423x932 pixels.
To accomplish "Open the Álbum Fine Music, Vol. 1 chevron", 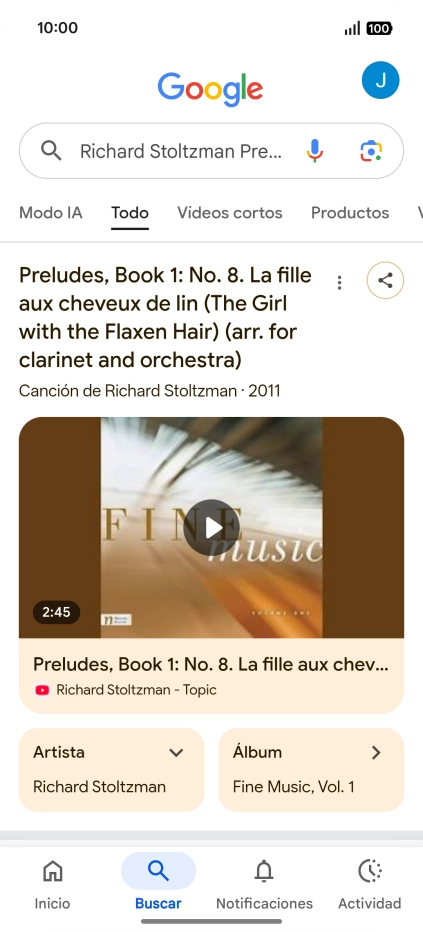I will point(375,752).
